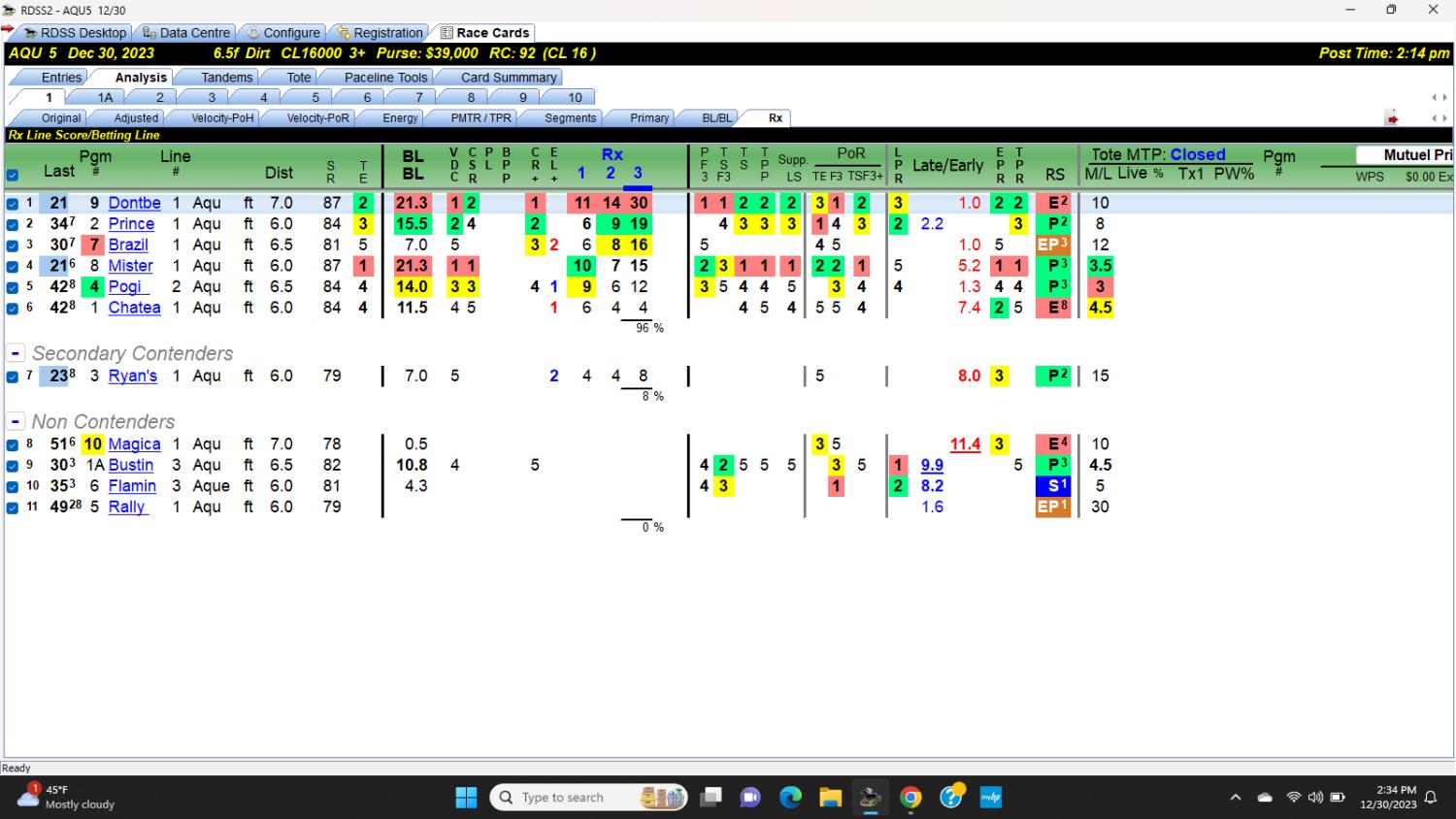Uncheck the checkbox for row 2 Prince
The height and width of the screenshot is (819, 1456).
point(12,224)
